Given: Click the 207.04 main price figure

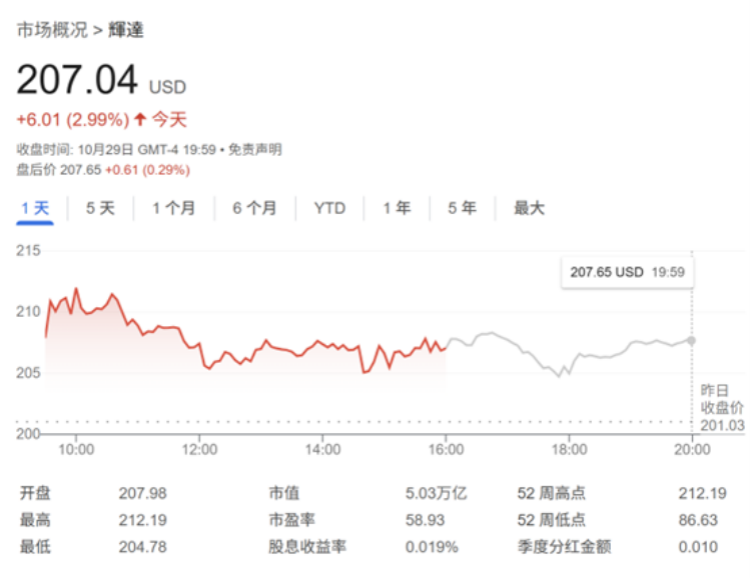Looking at the screenshot, I should [78, 80].
